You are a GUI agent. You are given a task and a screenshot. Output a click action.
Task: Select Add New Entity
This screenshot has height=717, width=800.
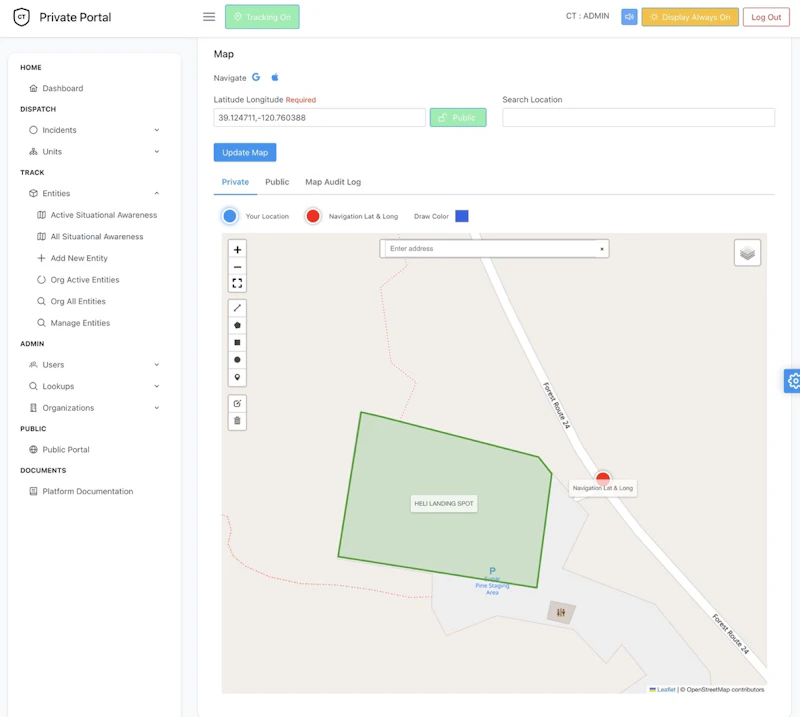point(79,258)
